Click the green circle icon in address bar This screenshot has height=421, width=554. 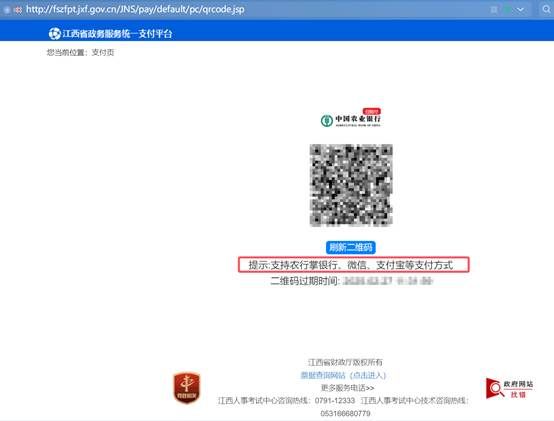508,10
